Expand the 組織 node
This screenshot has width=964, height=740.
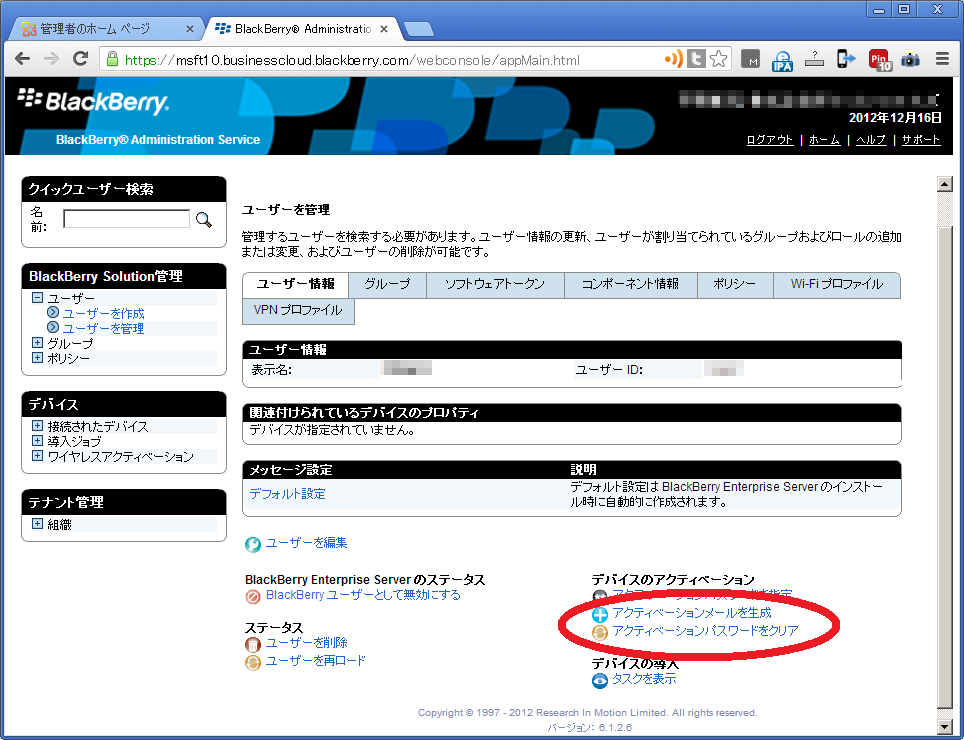pyautogui.click(x=38, y=524)
